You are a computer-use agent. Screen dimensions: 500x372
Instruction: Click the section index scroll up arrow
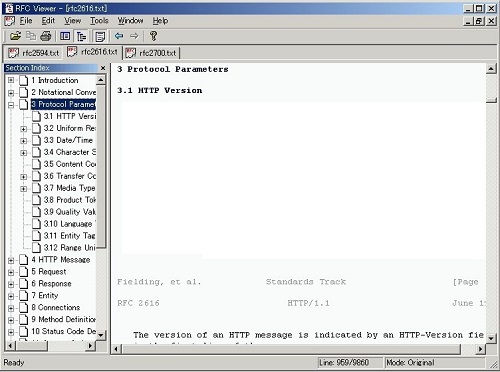(x=101, y=80)
